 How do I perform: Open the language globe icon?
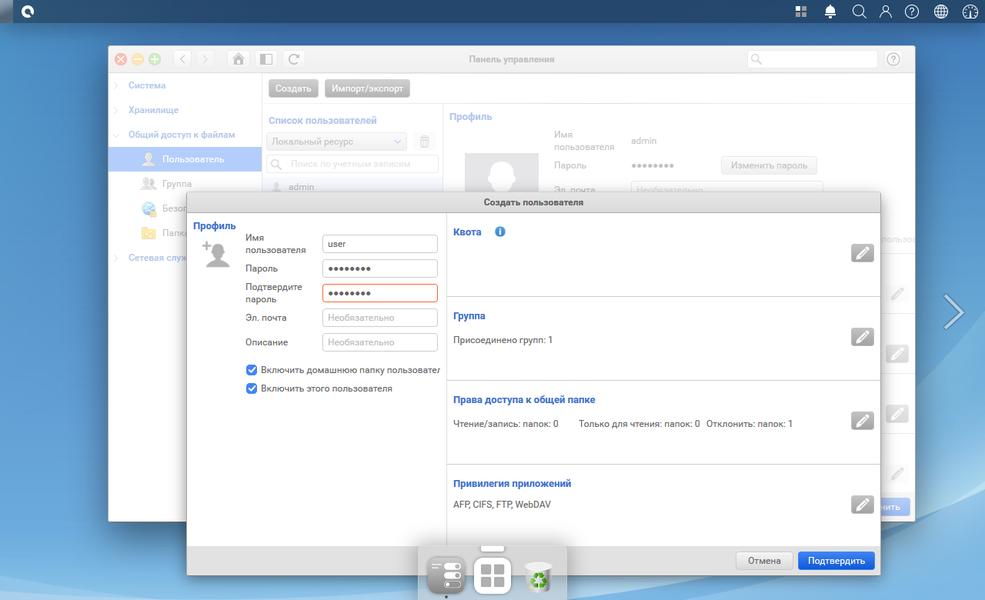[x=940, y=11]
